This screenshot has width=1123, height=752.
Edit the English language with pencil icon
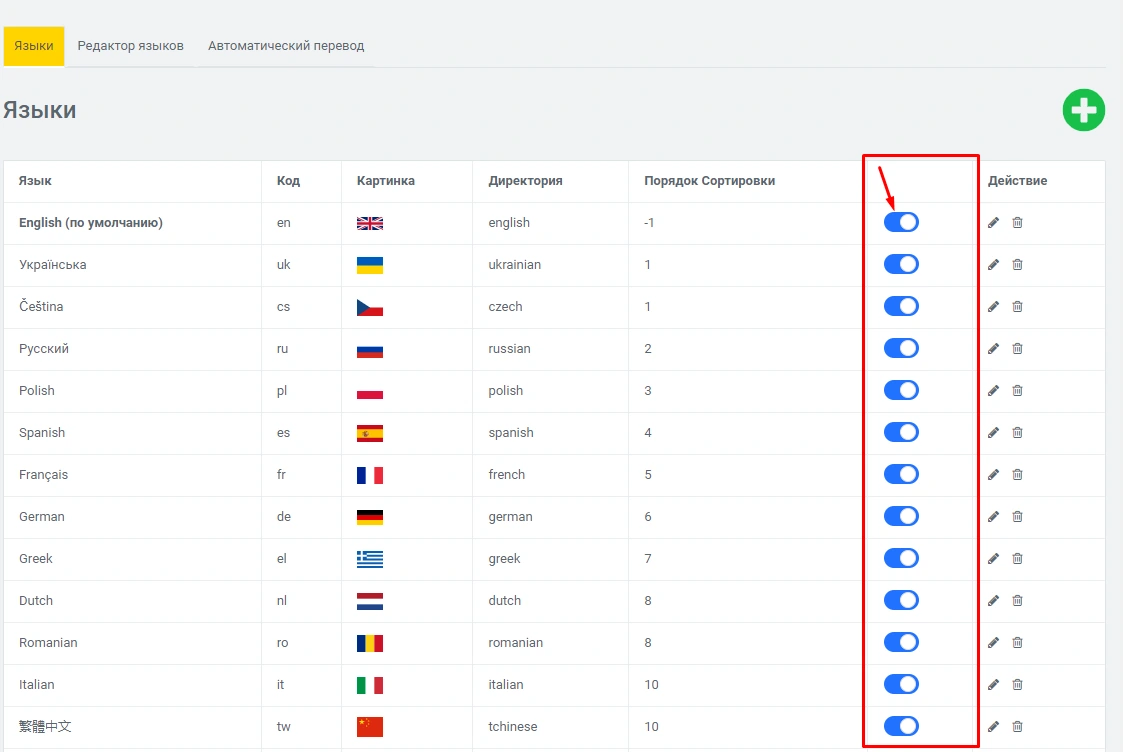click(x=993, y=223)
